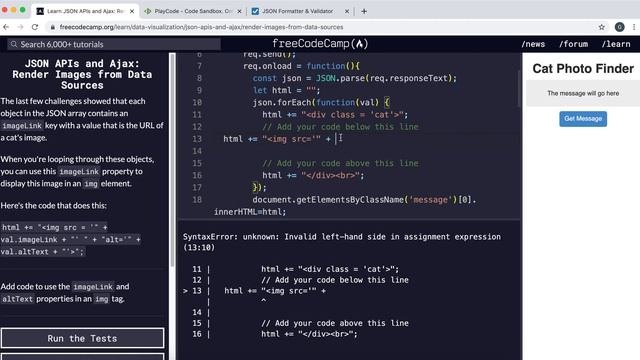
Task: Click the freeCodeCamp logo
Action: [320, 44]
